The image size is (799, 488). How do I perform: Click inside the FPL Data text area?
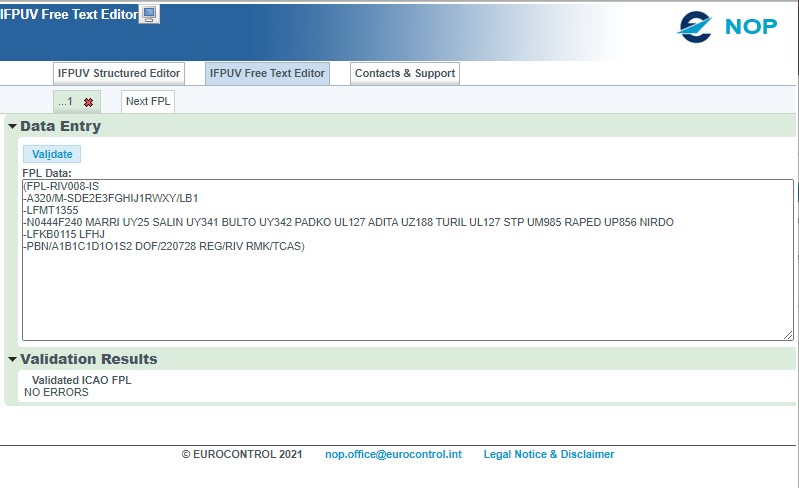(x=408, y=260)
